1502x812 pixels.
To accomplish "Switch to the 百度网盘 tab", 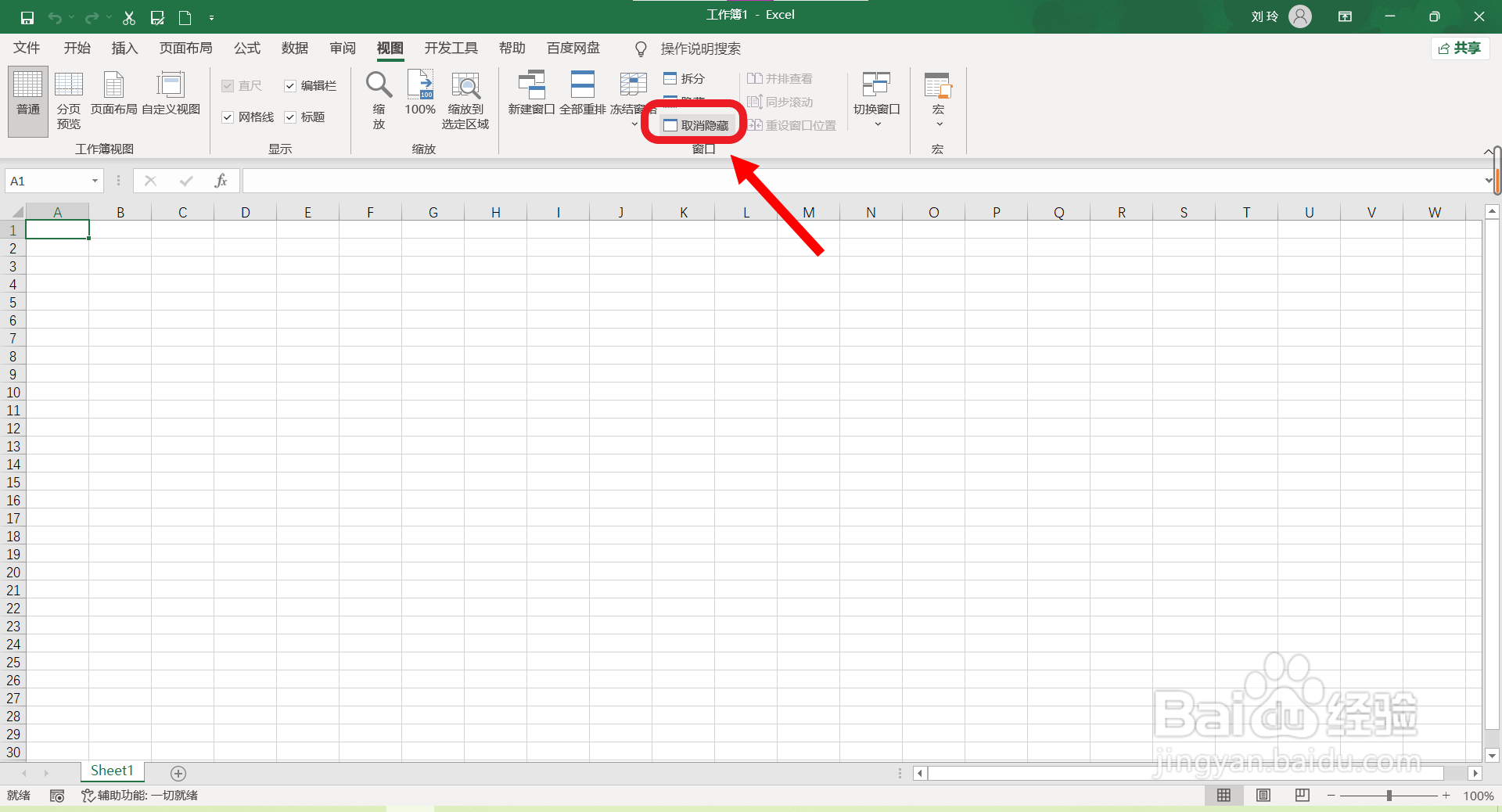I will click(573, 49).
